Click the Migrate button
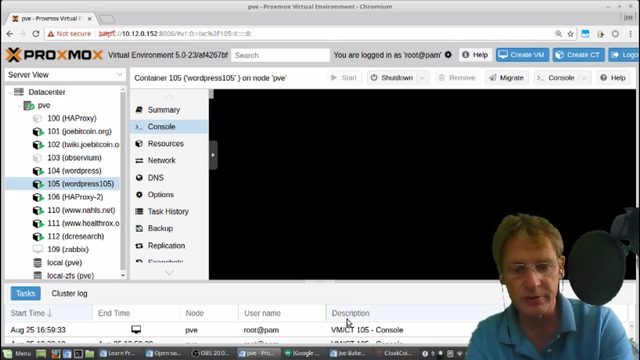The width and height of the screenshot is (640, 360). pyautogui.click(x=507, y=78)
